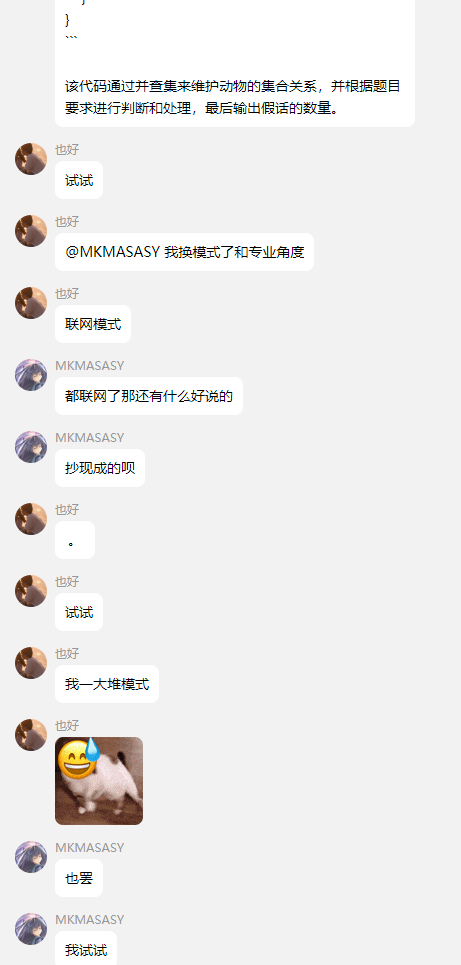Click the code explanation message bubble
461x965 pixels.
[235, 63]
